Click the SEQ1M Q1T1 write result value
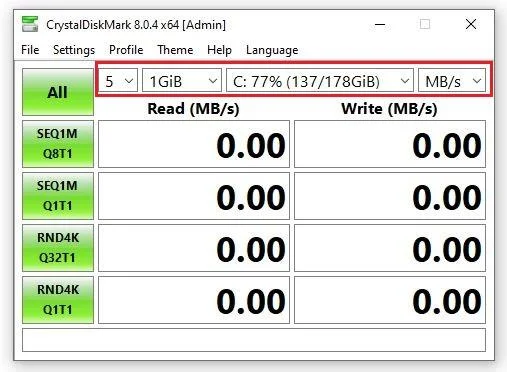This screenshot has height=372, width=507. coord(390,196)
